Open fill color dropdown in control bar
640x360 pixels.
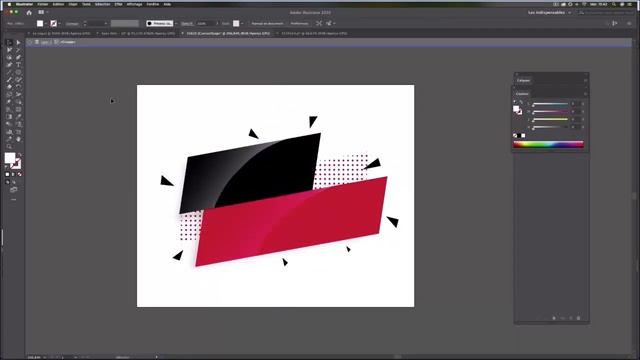pyautogui.click(x=46, y=24)
